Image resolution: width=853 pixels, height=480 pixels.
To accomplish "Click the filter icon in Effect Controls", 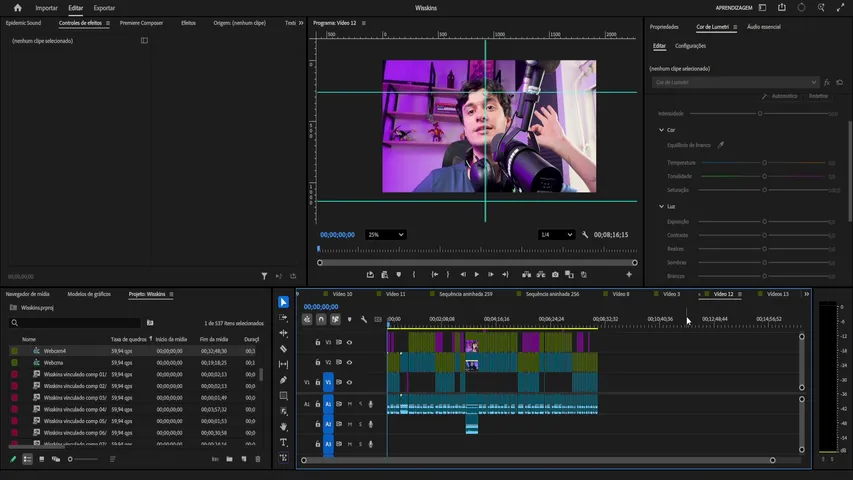I will click(264, 276).
